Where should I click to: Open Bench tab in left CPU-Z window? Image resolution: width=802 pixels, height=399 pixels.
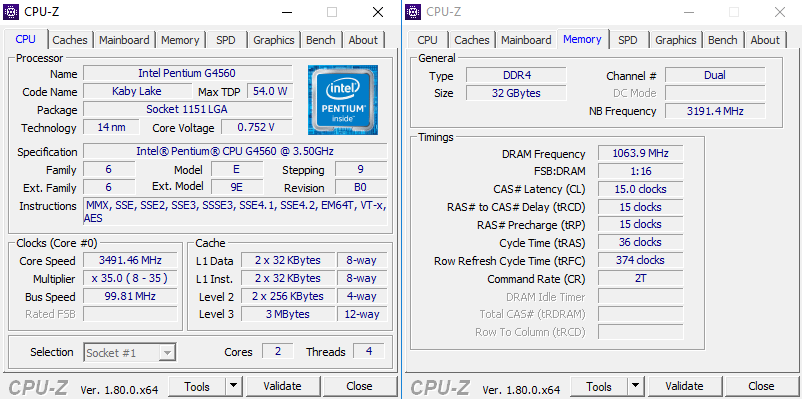(321, 40)
